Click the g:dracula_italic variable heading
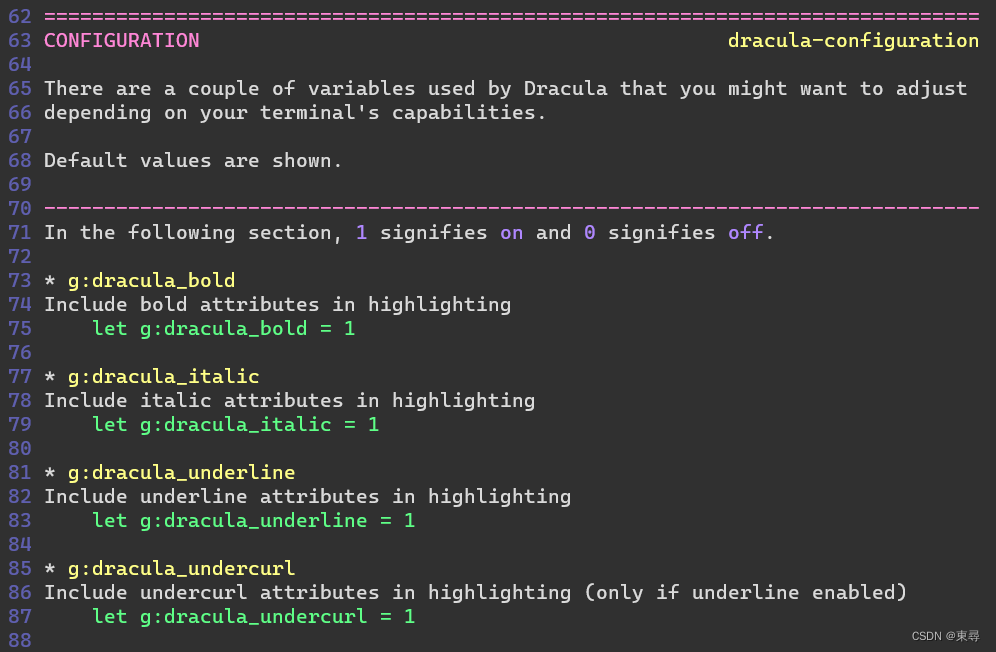996x652 pixels. click(x=163, y=377)
